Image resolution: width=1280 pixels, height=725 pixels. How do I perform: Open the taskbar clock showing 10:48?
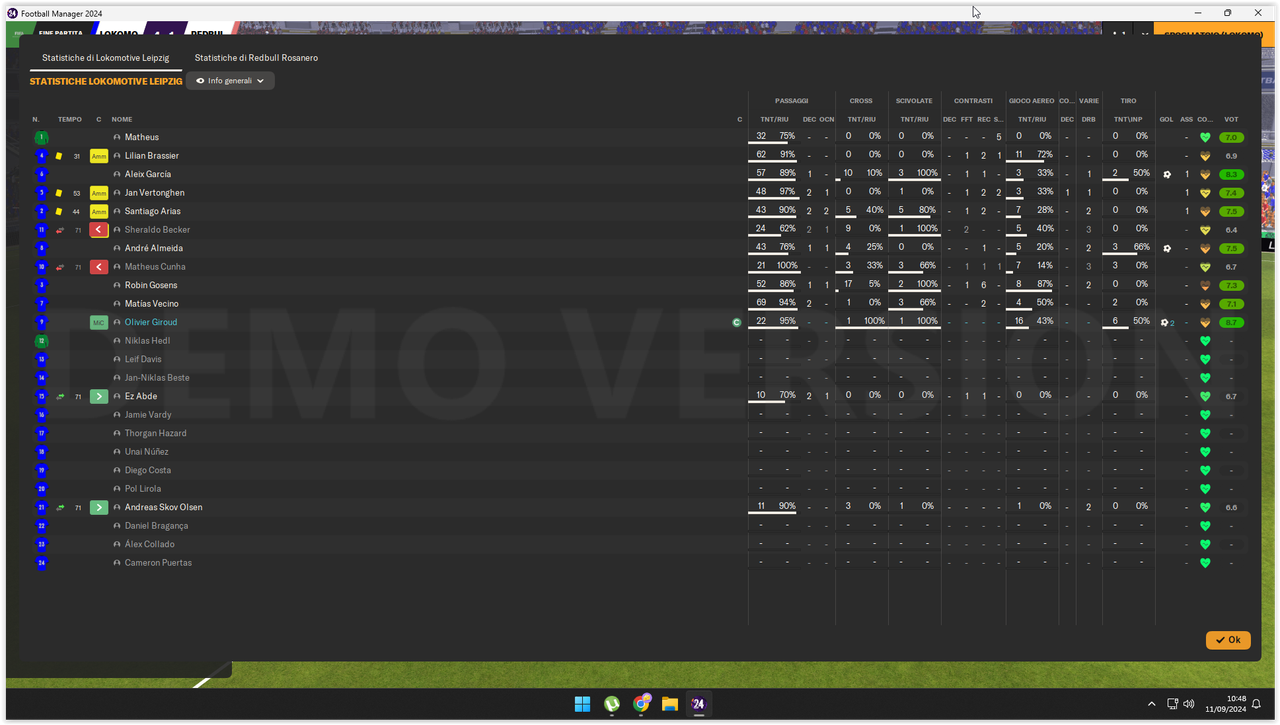click(x=1225, y=704)
